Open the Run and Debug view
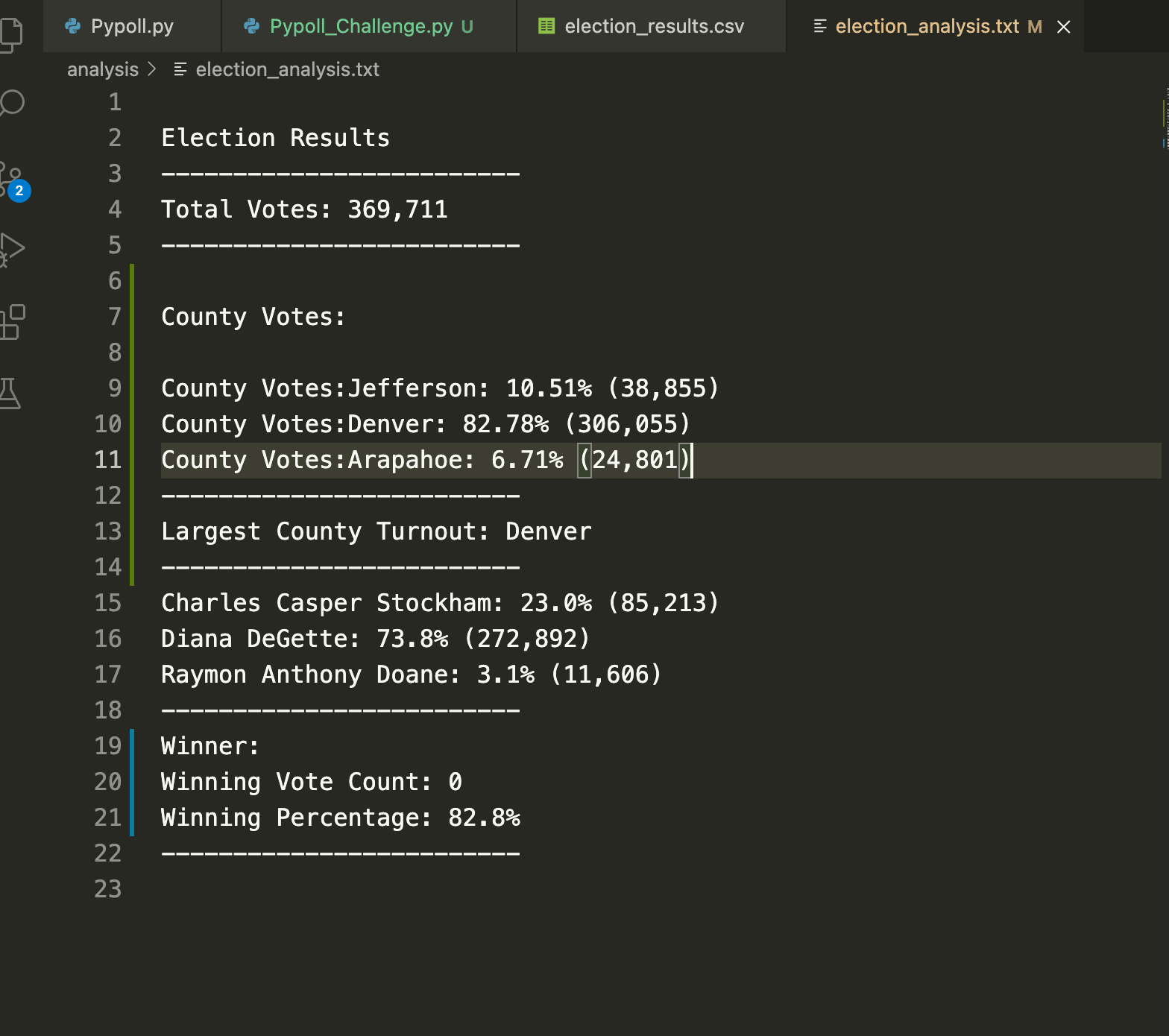The width and height of the screenshot is (1169, 1036). pyautogui.click(x=11, y=249)
